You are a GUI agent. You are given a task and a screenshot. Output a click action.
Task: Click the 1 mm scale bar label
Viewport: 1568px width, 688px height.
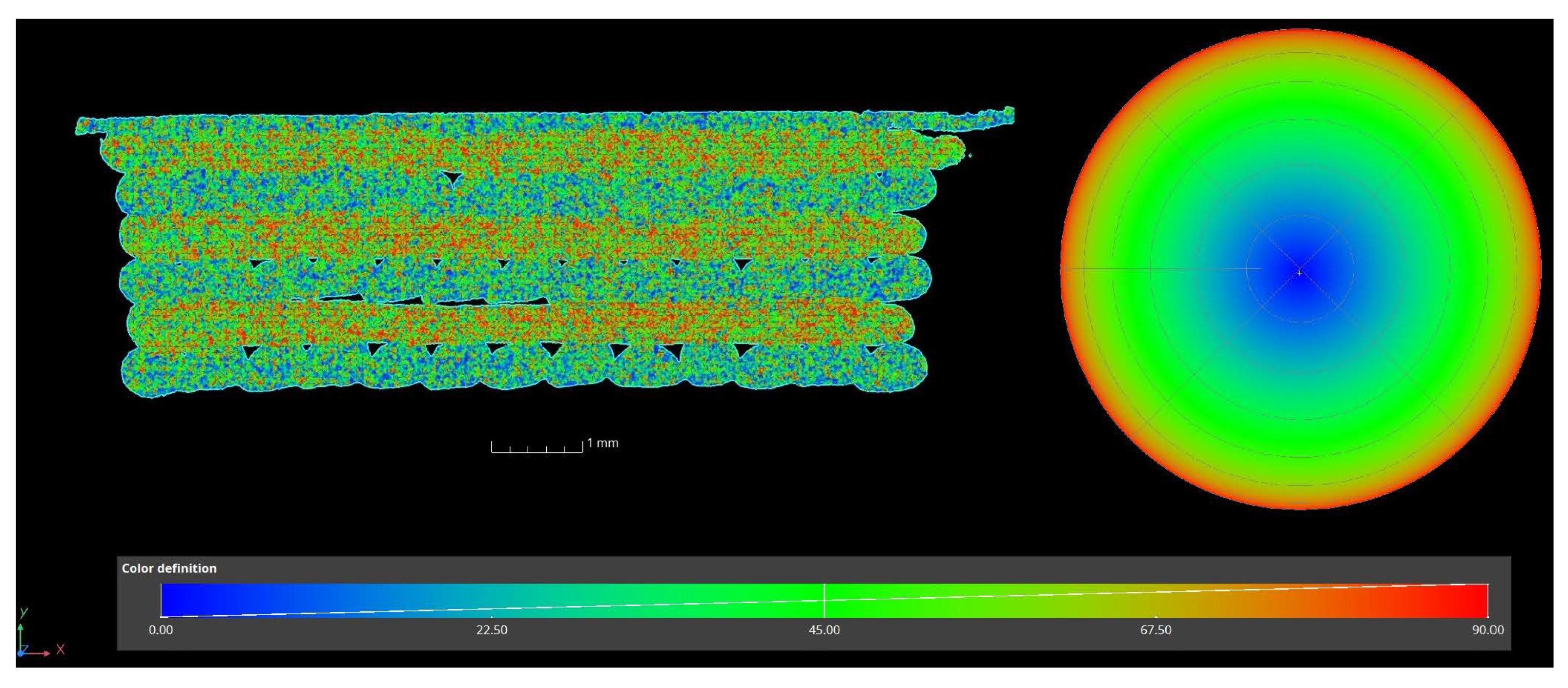point(602,443)
